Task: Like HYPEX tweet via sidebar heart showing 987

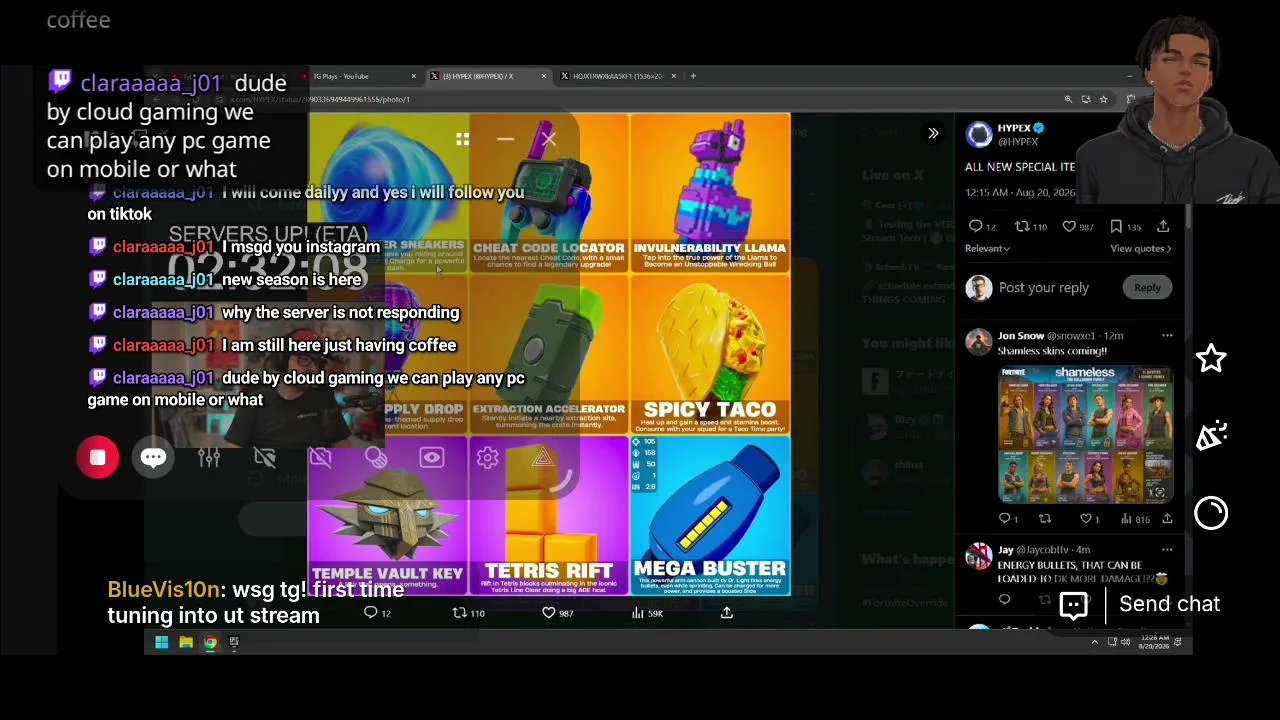Action: [x=1078, y=227]
